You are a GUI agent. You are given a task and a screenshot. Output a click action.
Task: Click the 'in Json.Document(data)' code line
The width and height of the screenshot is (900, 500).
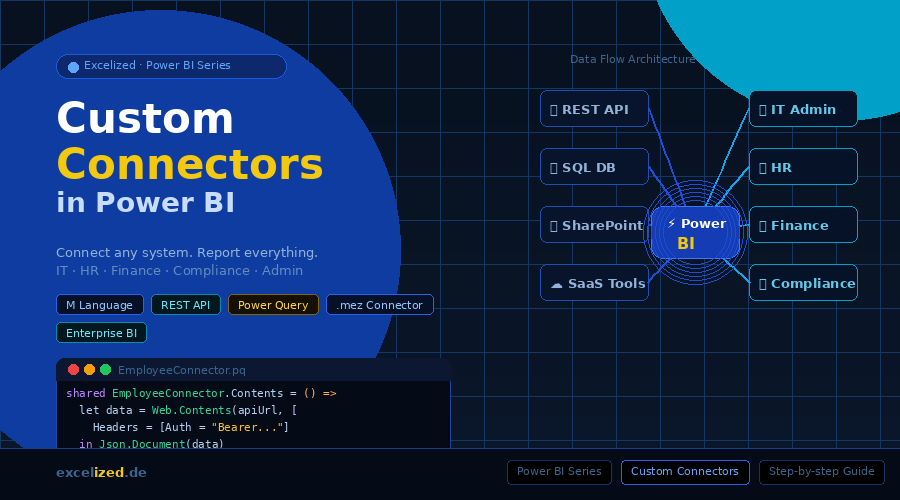[x=151, y=443]
